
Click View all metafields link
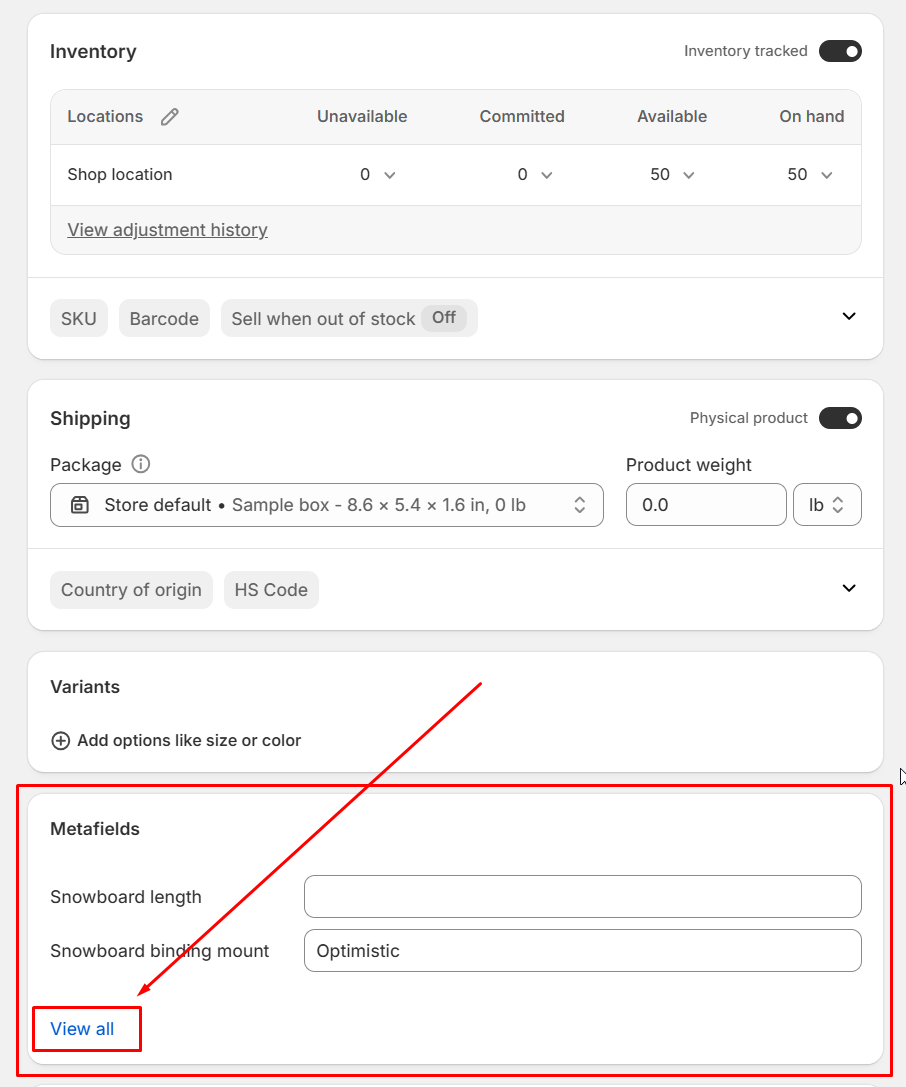tap(82, 1029)
